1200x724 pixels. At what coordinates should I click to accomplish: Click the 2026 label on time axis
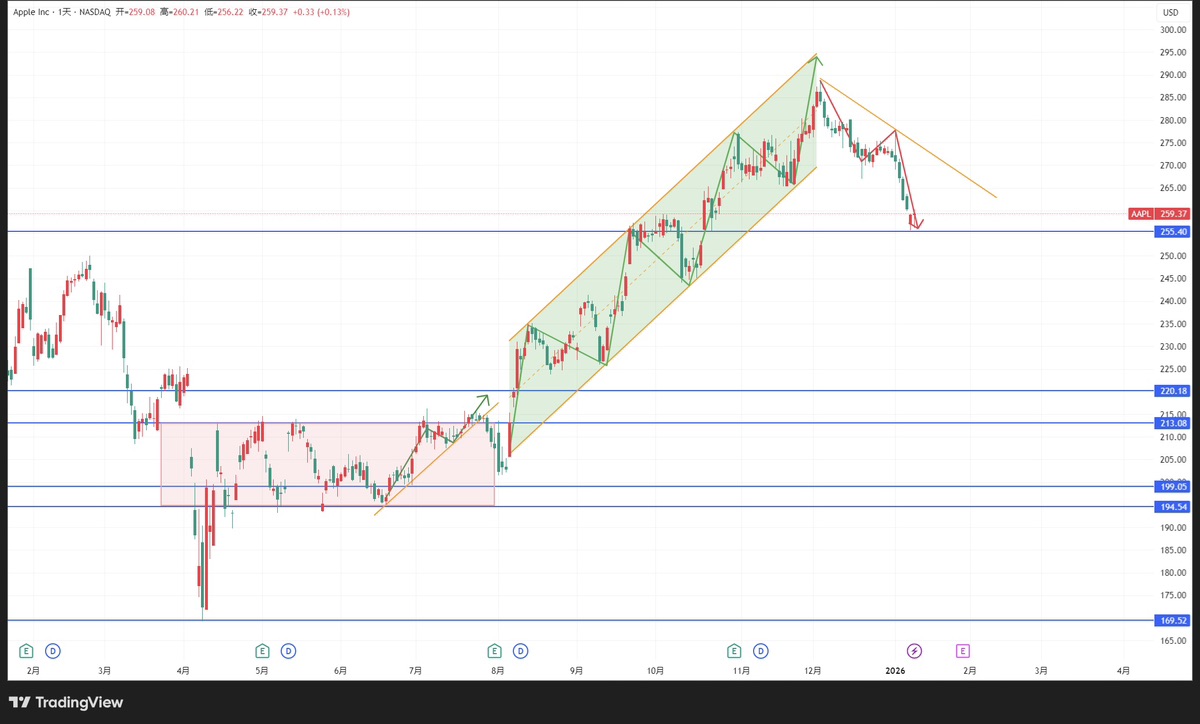[x=895, y=669]
